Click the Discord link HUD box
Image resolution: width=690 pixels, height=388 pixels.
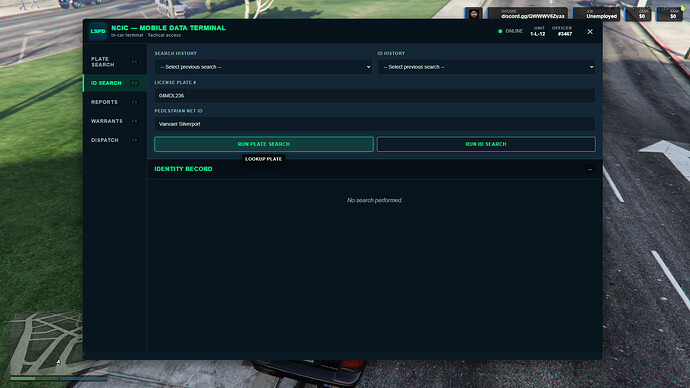(527, 14)
